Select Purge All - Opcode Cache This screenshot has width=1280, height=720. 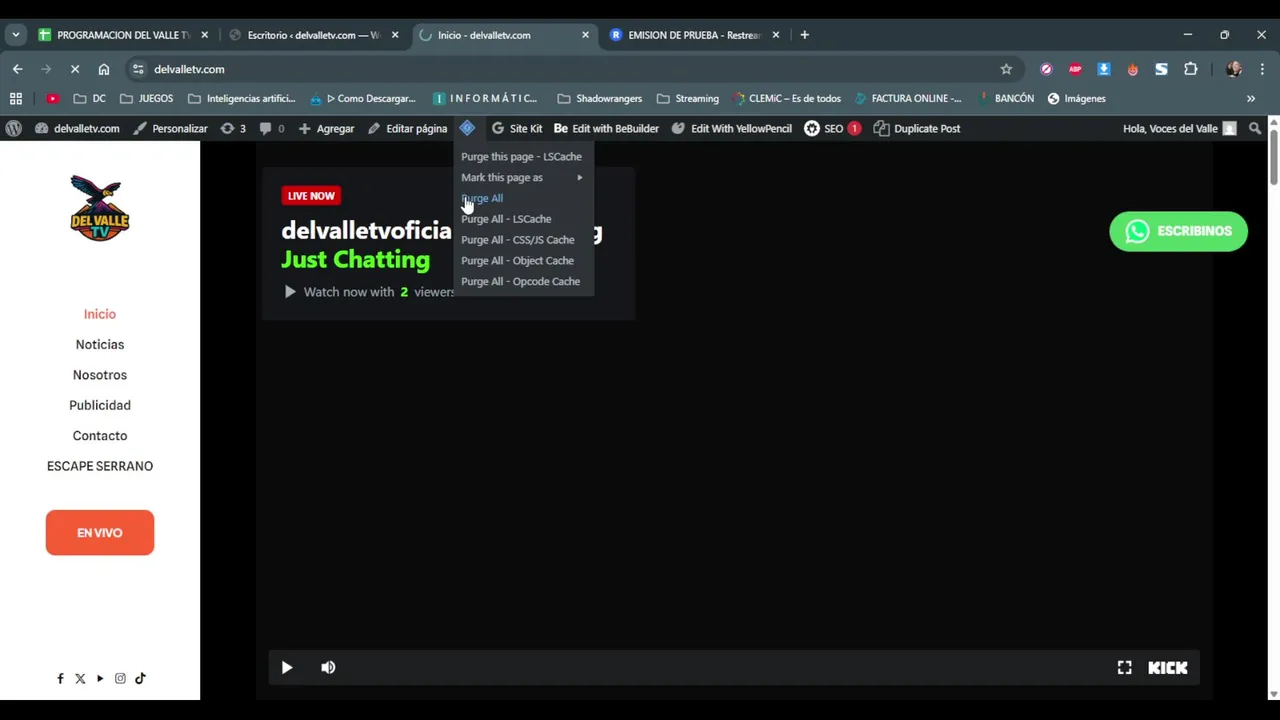(x=520, y=282)
